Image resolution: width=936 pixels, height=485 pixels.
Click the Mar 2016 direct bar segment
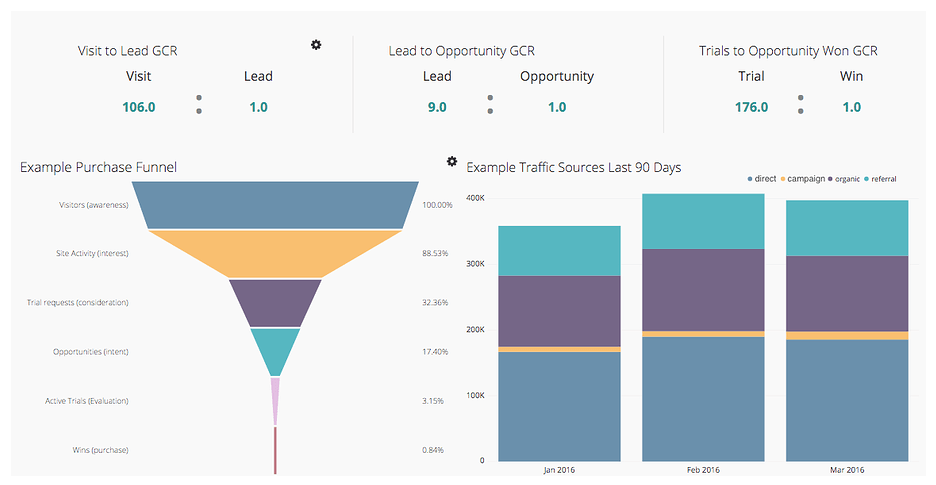(847, 400)
